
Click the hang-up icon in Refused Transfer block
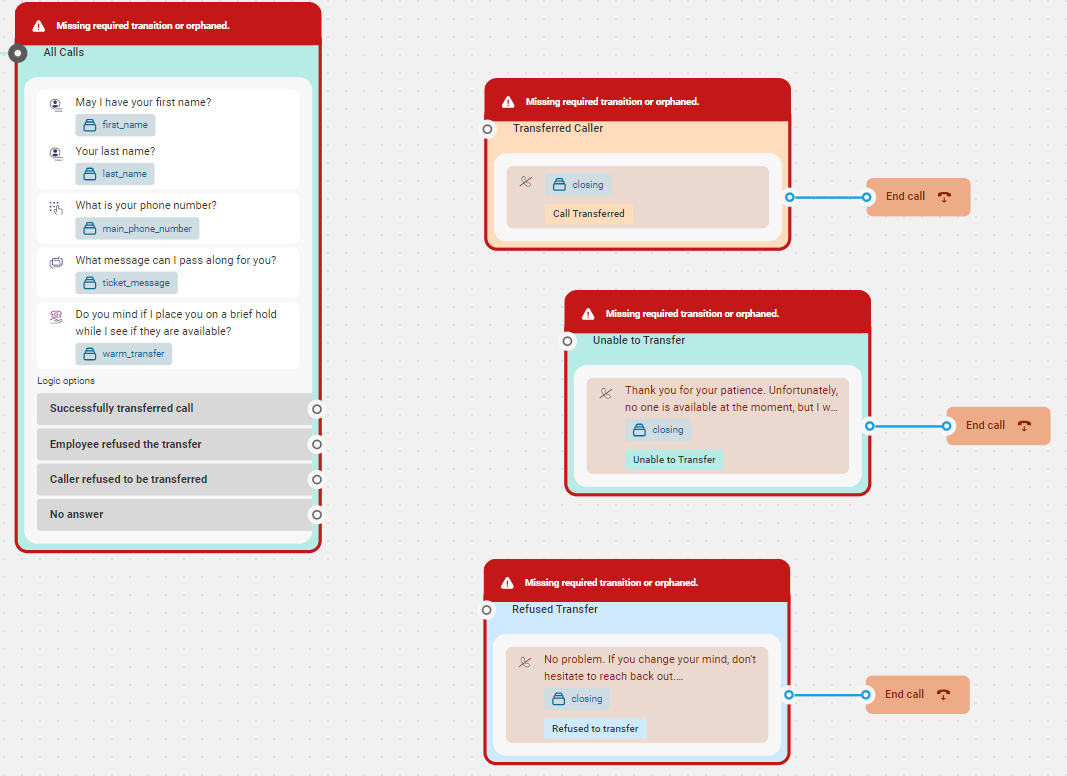[525, 662]
